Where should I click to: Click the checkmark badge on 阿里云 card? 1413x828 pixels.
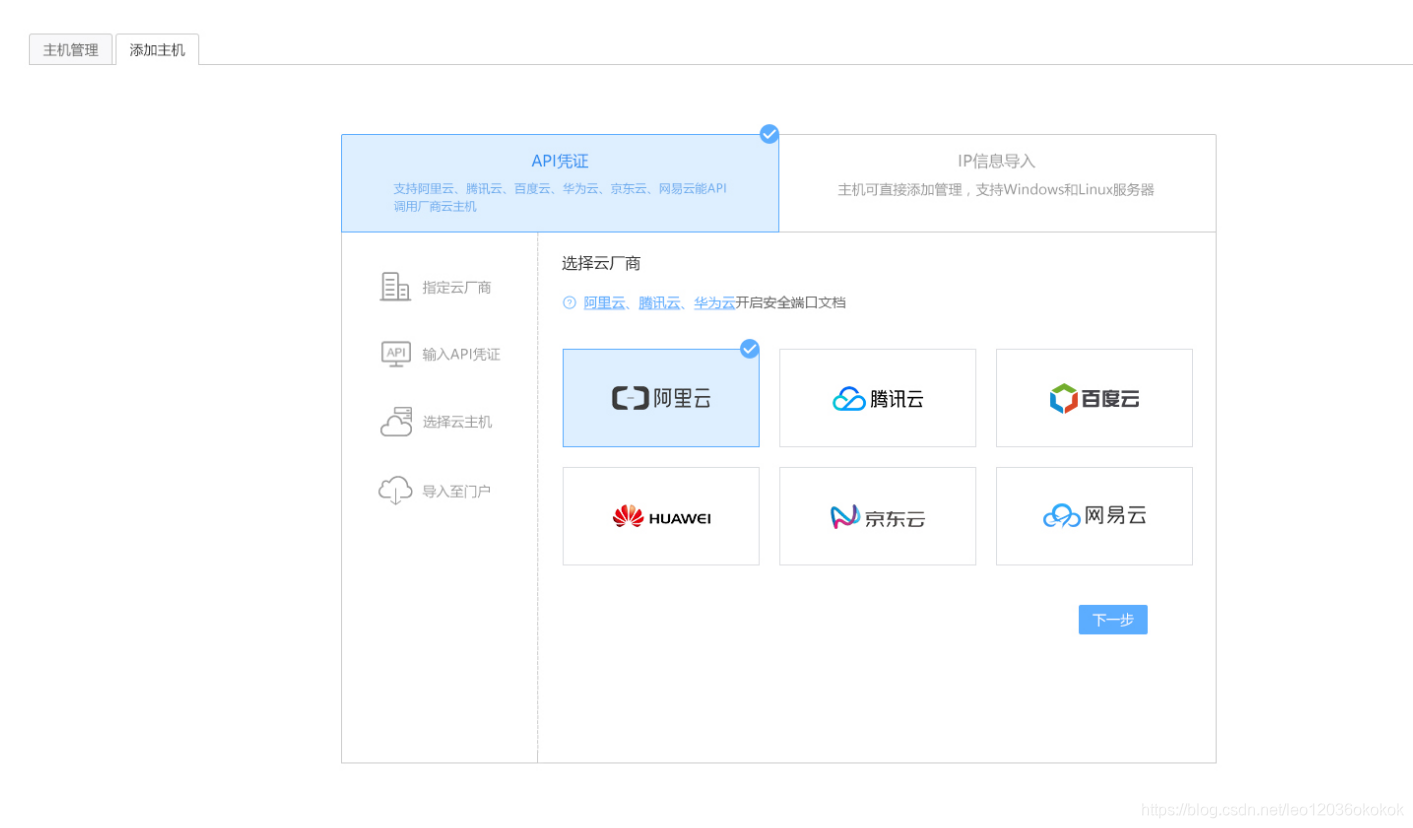tap(750, 349)
